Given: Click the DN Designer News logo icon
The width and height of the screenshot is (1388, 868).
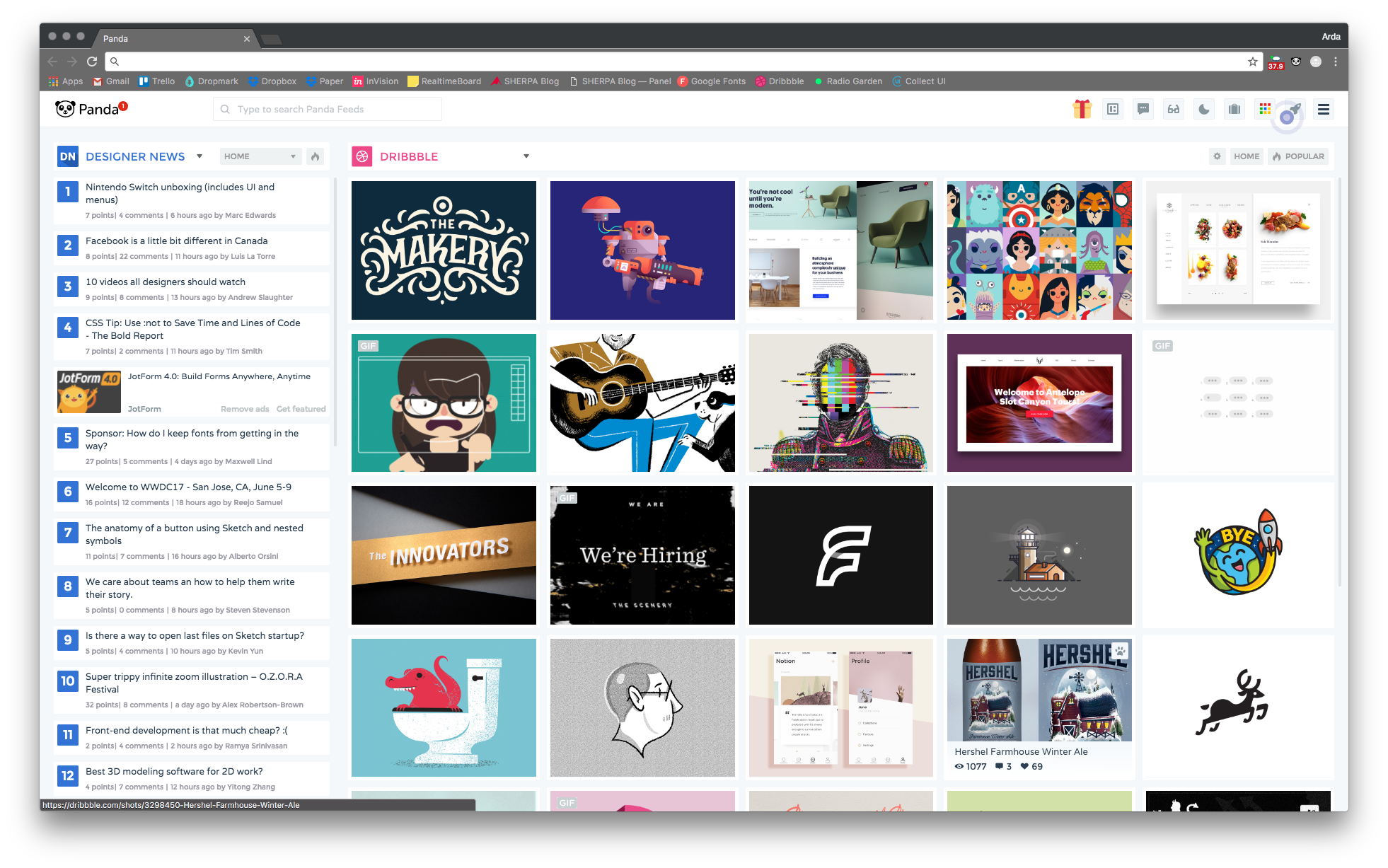Looking at the screenshot, I should tap(68, 156).
